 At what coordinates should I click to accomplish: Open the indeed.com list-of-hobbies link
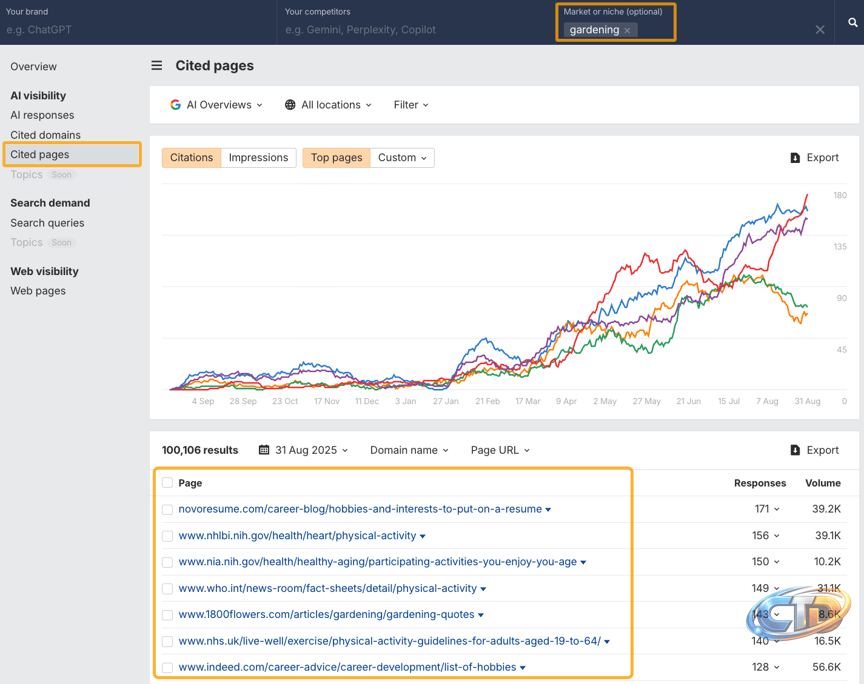pos(347,667)
